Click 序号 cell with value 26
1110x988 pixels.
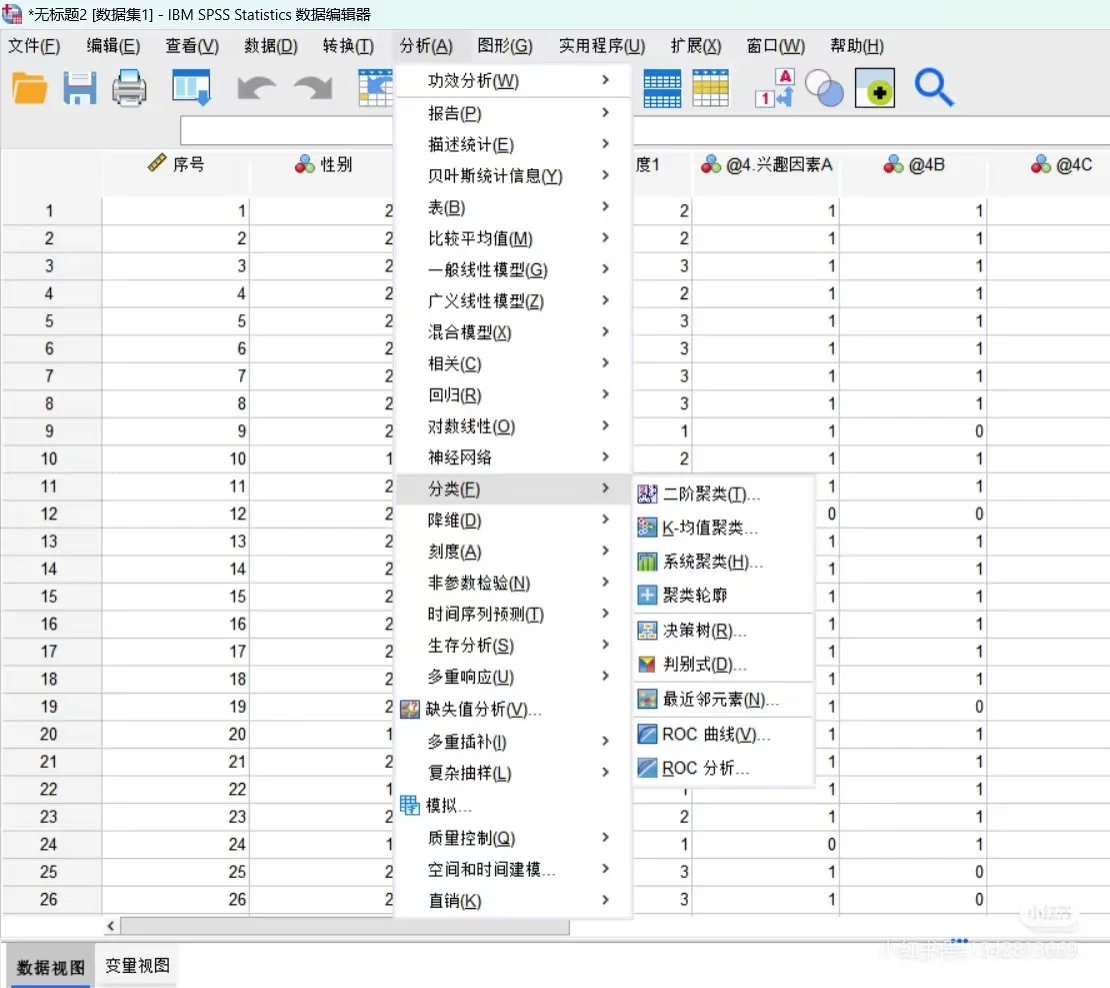[x=176, y=900]
